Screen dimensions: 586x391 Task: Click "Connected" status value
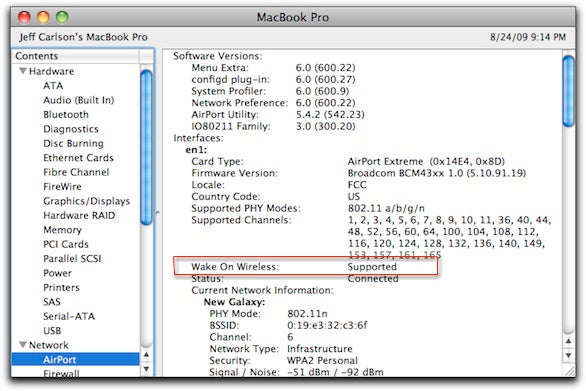pos(373,278)
